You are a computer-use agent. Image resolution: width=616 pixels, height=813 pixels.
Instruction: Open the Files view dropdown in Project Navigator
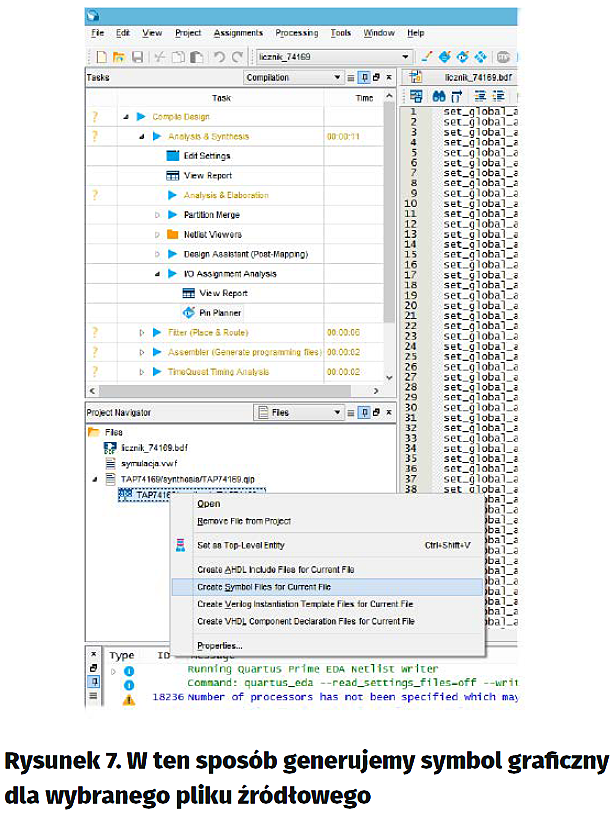[299, 412]
